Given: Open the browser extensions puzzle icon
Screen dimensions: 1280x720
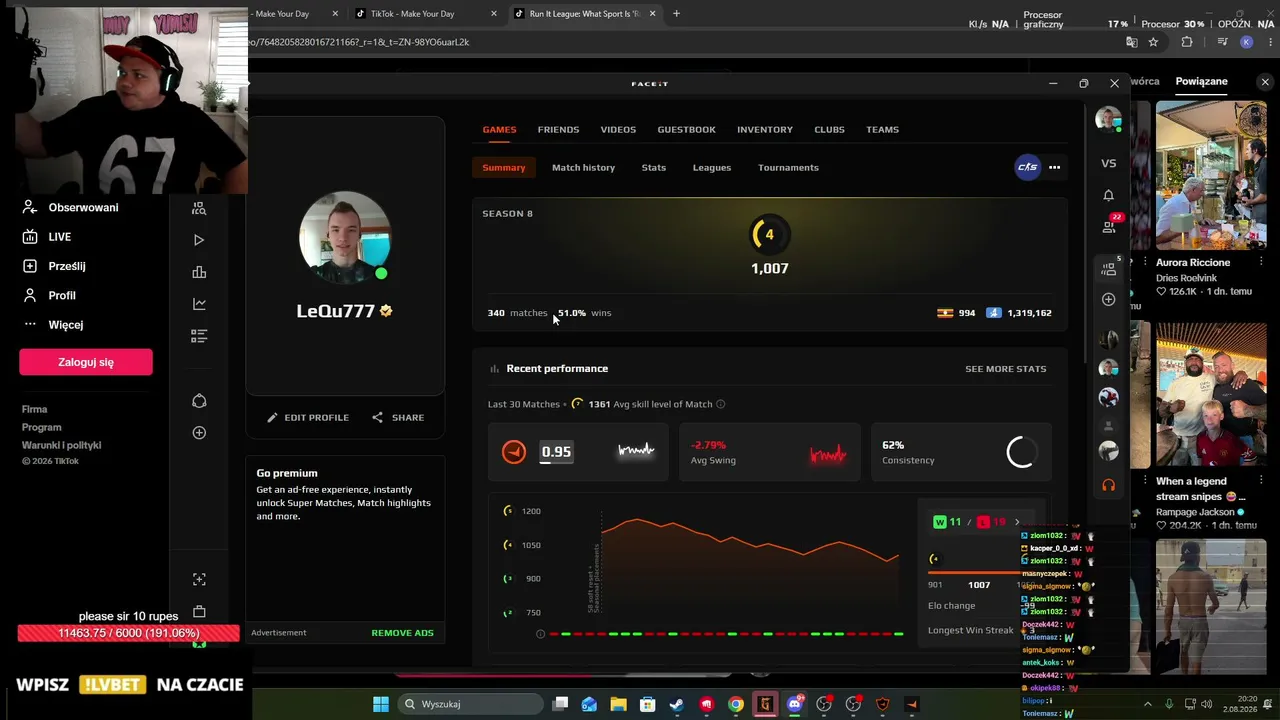Looking at the screenshot, I should point(1187,42).
